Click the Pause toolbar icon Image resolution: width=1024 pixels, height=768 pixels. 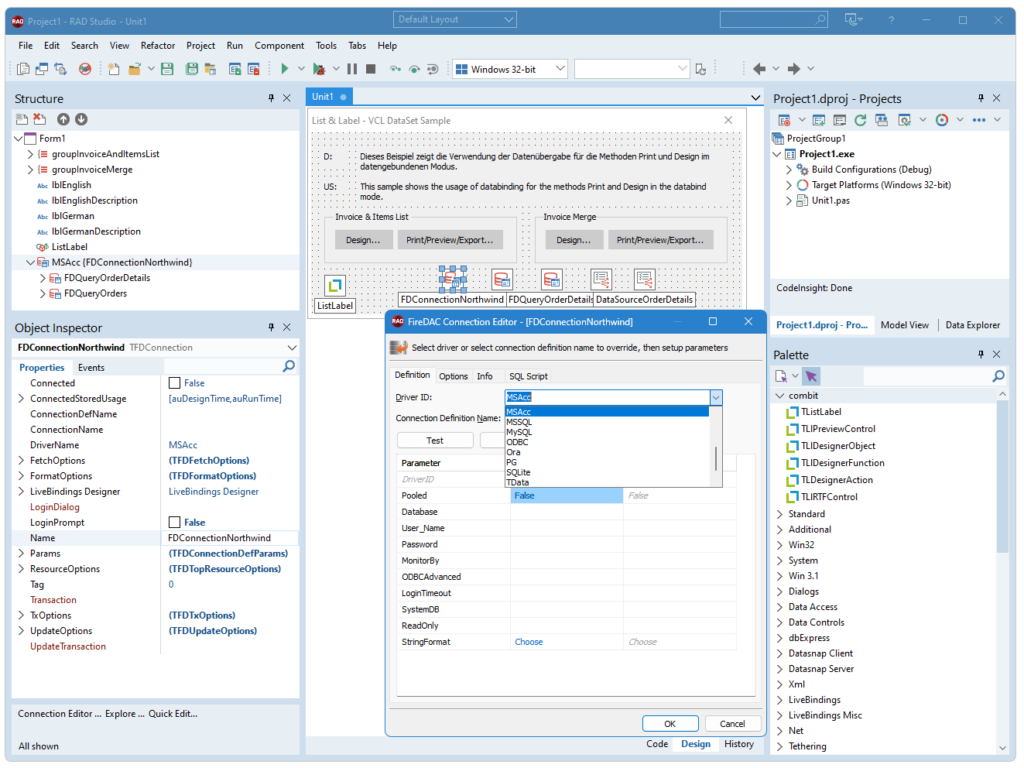pyautogui.click(x=352, y=69)
